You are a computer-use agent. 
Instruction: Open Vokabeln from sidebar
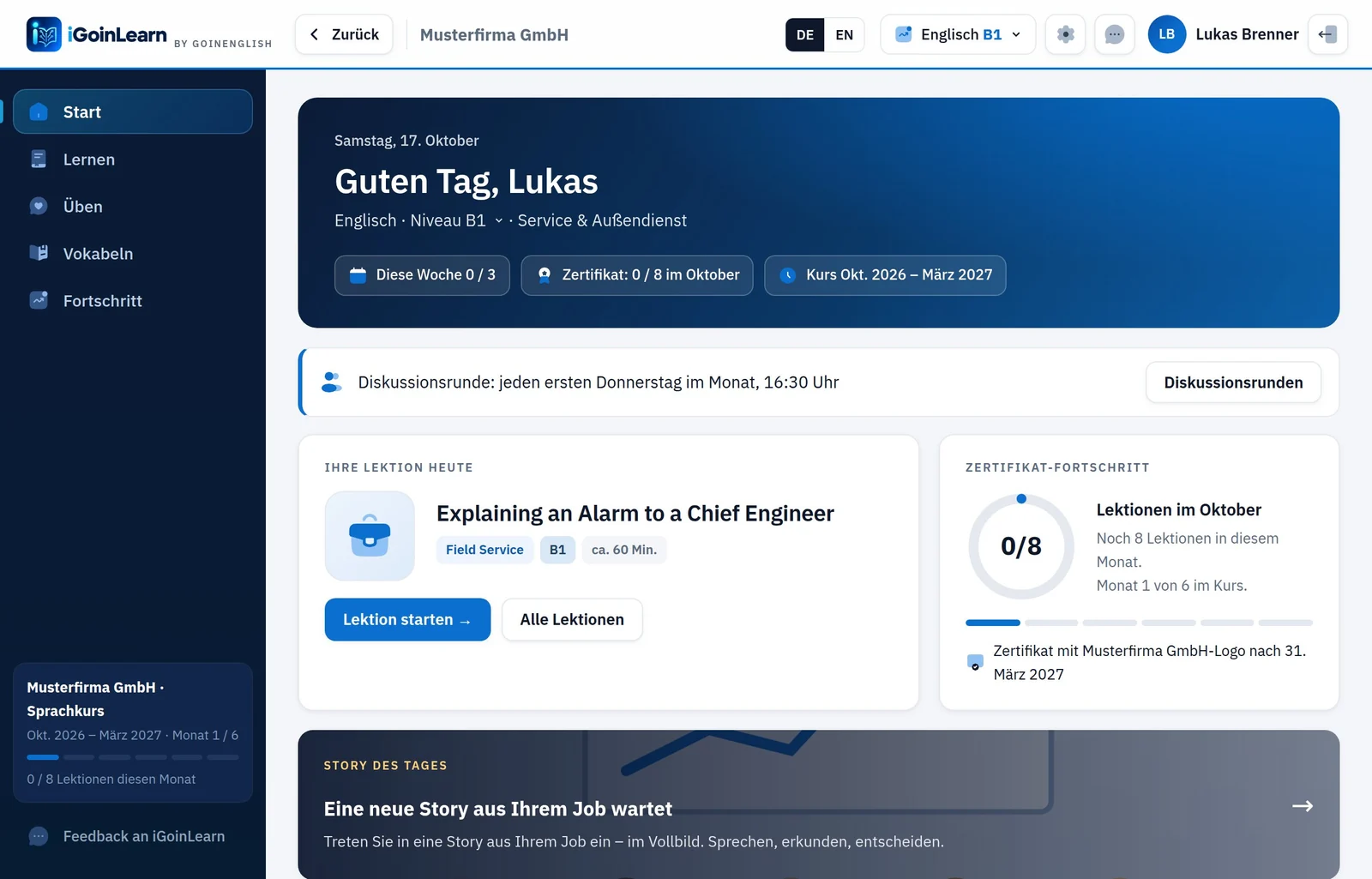click(x=133, y=253)
